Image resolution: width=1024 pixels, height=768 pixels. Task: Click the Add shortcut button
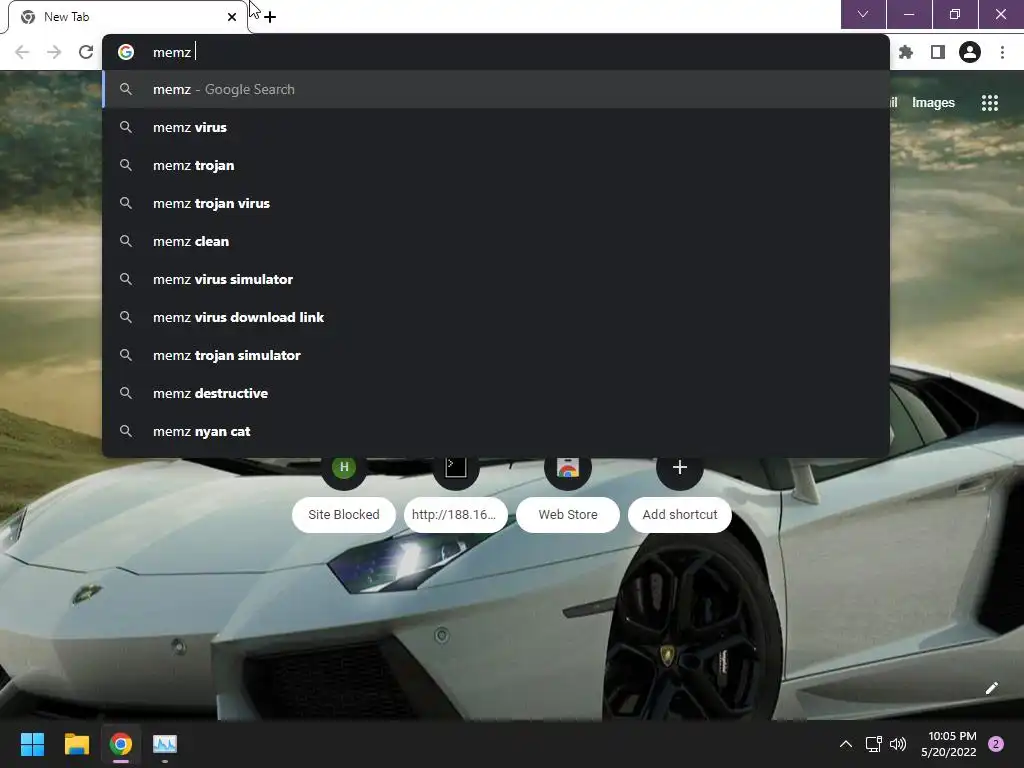pyautogui.click(x=680, y=515)
